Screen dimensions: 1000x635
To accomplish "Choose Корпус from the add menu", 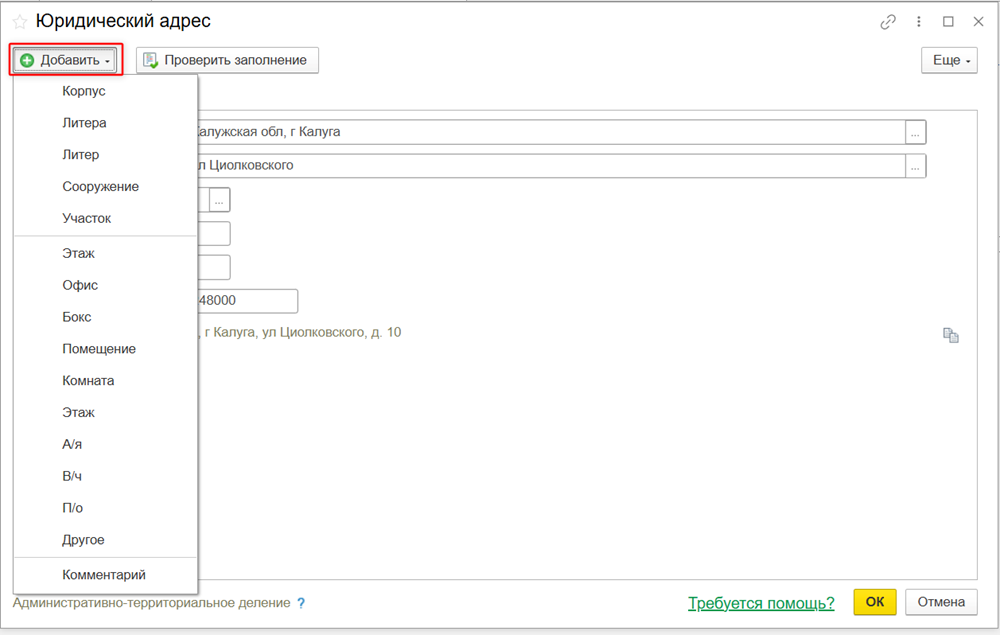I will click(x=84, y=91).
